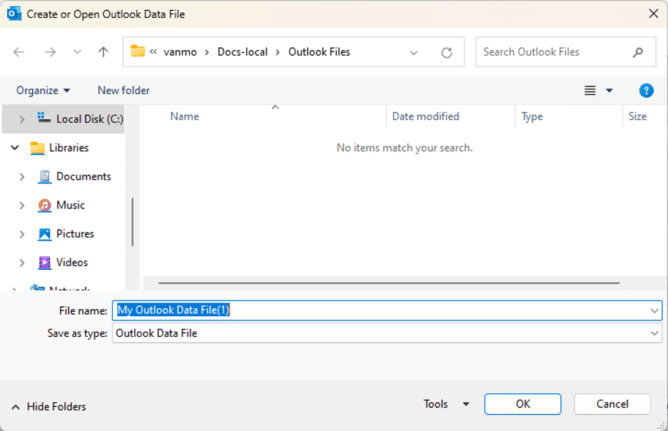The image size is (668, 431).
Task: Click the OK button
Action: tap(522, 404)
